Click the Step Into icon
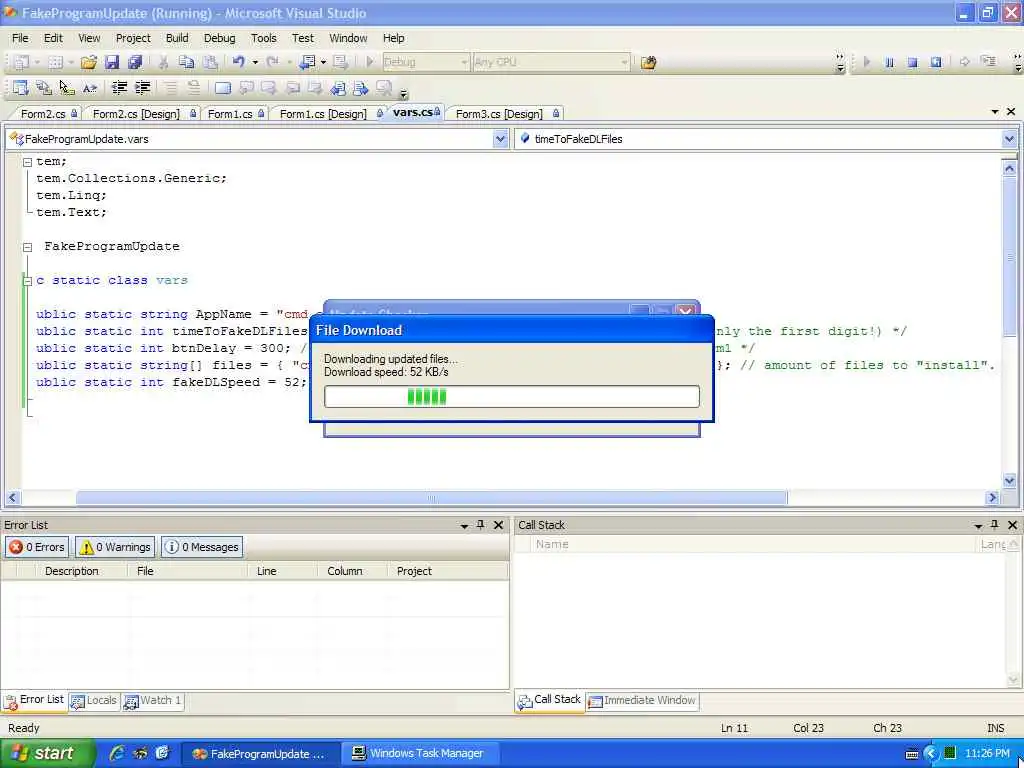Image resolution: width=1024 pixels, height=768 pixels. pos(989,62)
